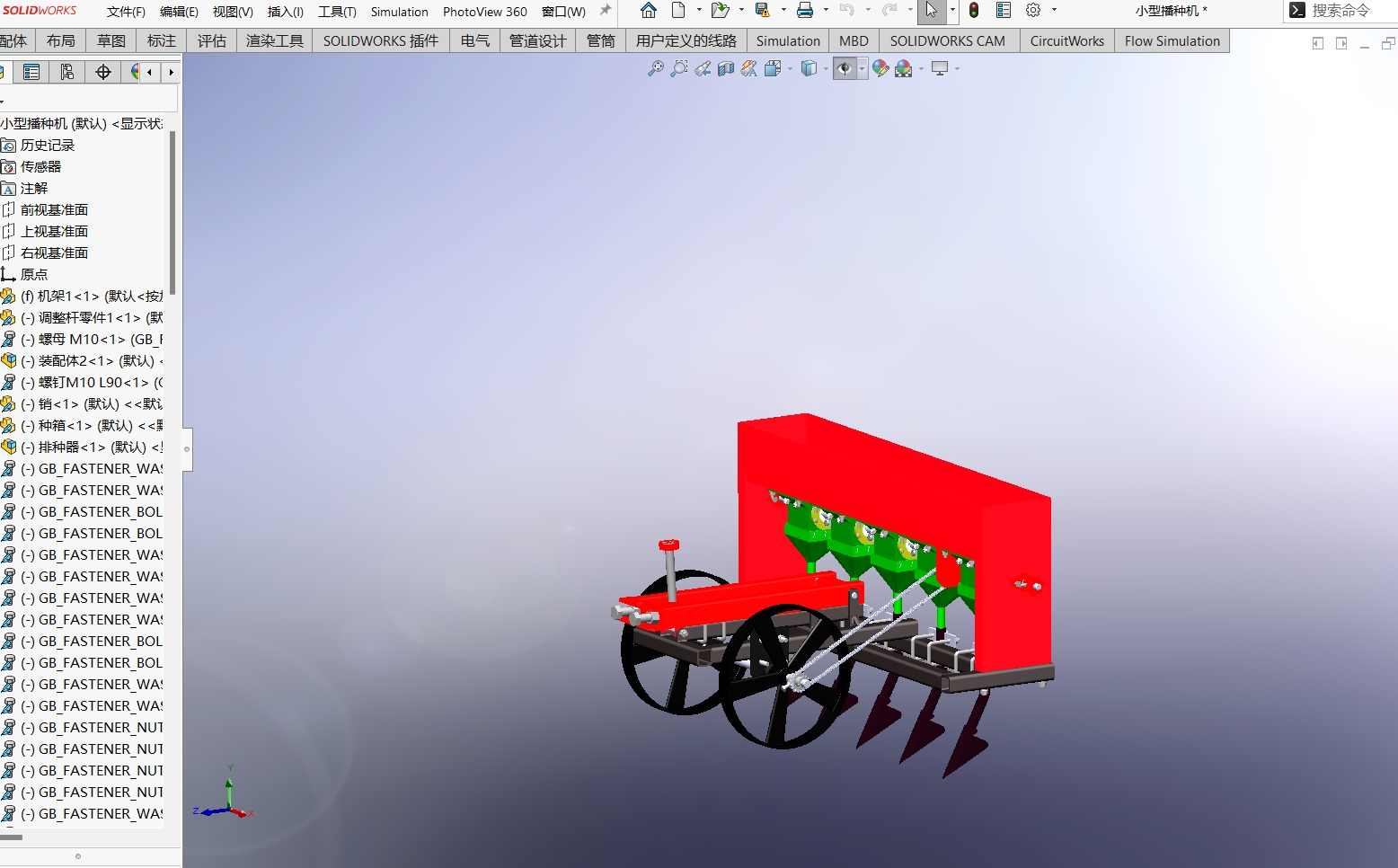Click the Previous View icon
This screenshot has width=1398, height=868.
click(703, 68)
